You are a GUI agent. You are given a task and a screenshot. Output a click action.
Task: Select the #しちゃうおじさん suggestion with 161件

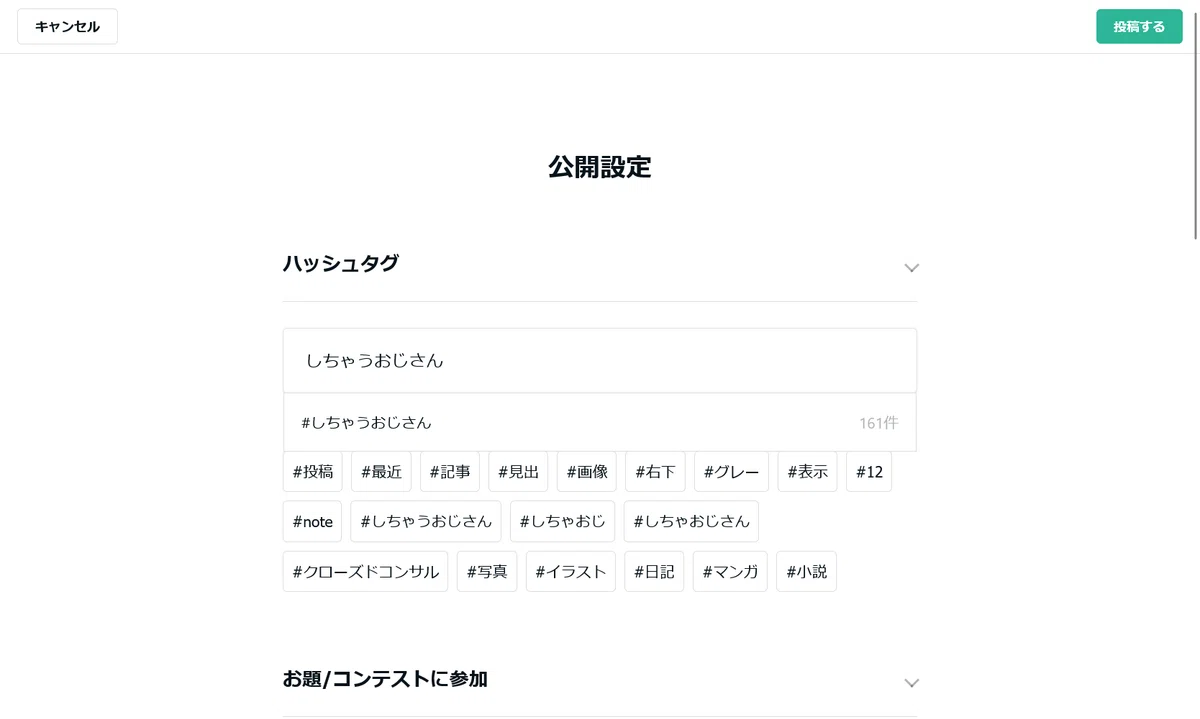pos(600,423)
